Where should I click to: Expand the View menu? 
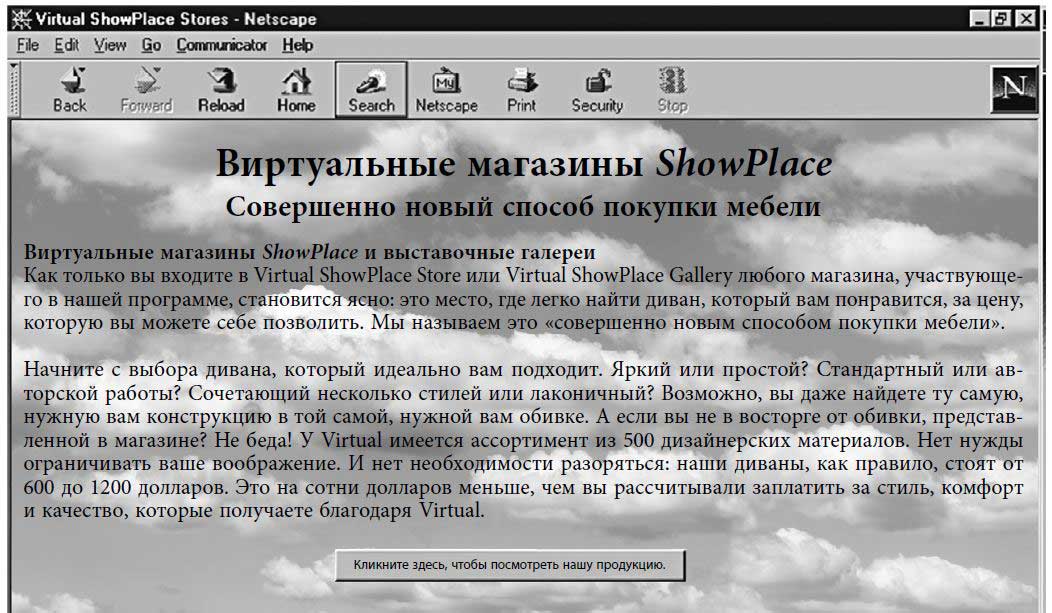coord(110,45)
